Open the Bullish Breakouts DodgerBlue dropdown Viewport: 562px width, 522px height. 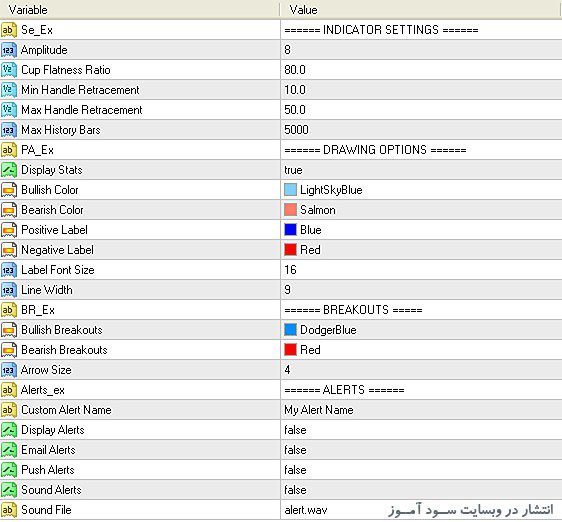click(x=421, y=330)
